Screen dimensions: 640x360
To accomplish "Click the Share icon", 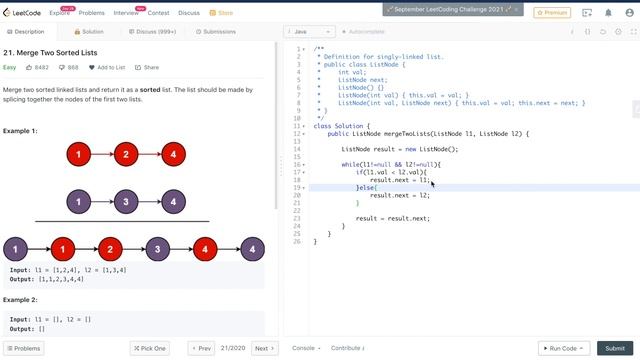I will click(138, 67).
